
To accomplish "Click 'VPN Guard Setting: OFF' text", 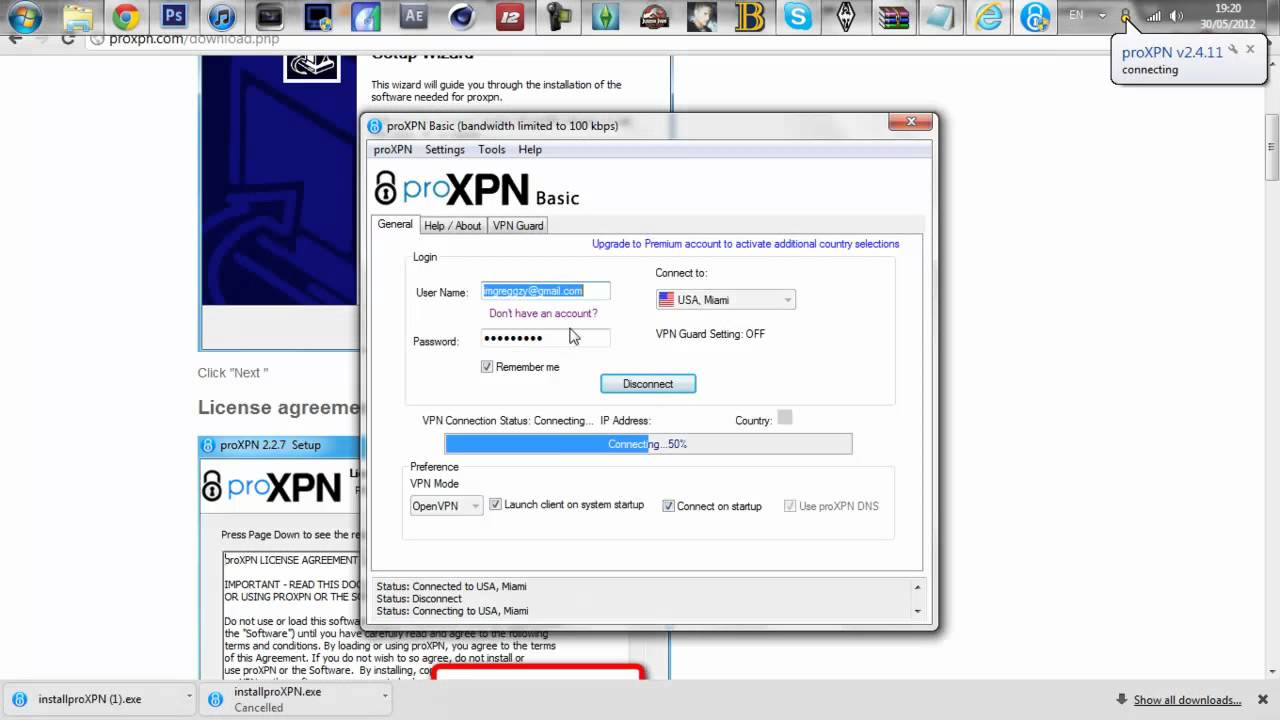I will pos(710,334).
